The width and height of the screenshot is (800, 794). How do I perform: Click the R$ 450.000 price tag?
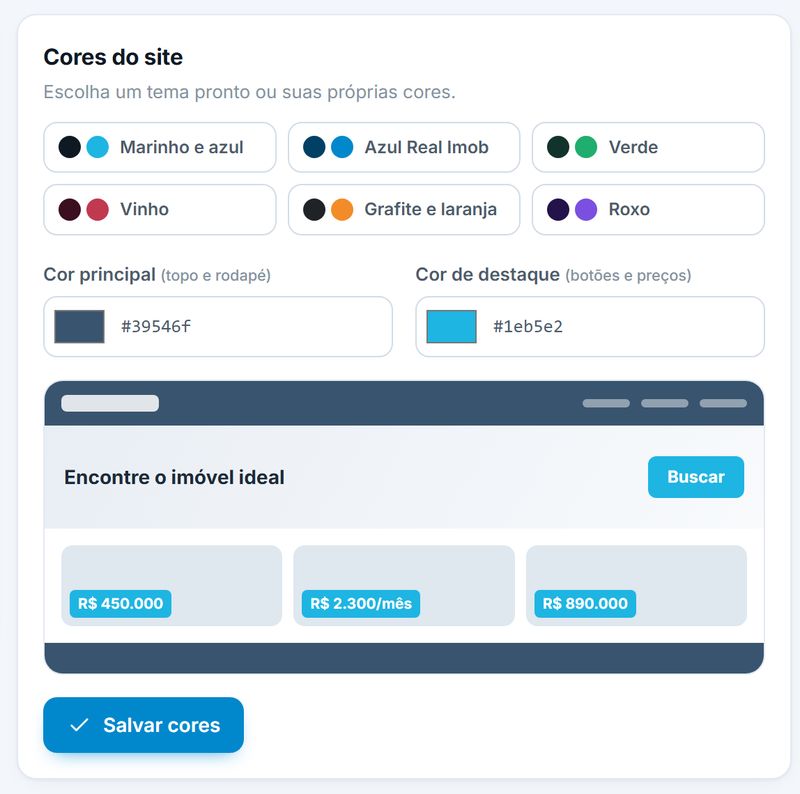point(120,604)
